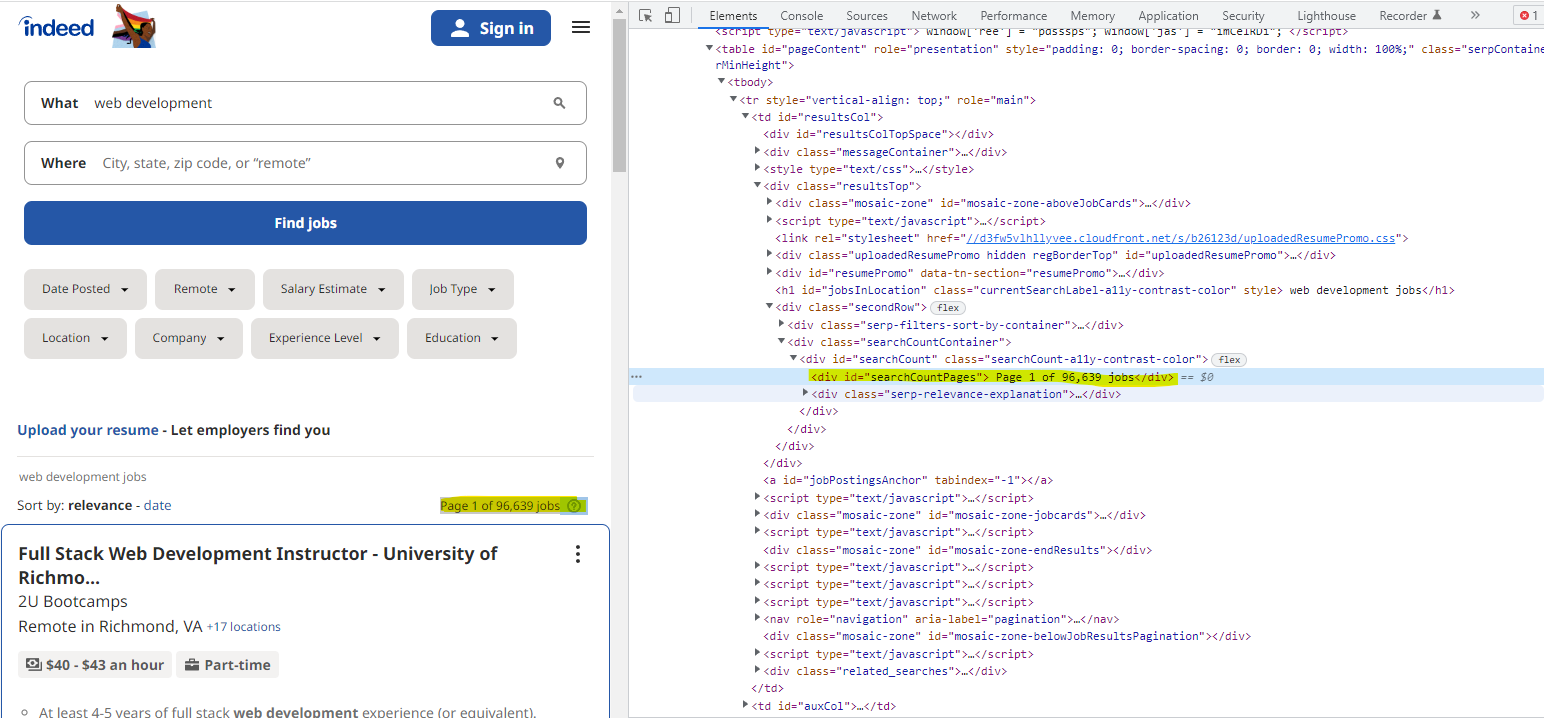
Task: Open the Remote filter dropdown
Action: pyautogui.click(x=204, y=289)
